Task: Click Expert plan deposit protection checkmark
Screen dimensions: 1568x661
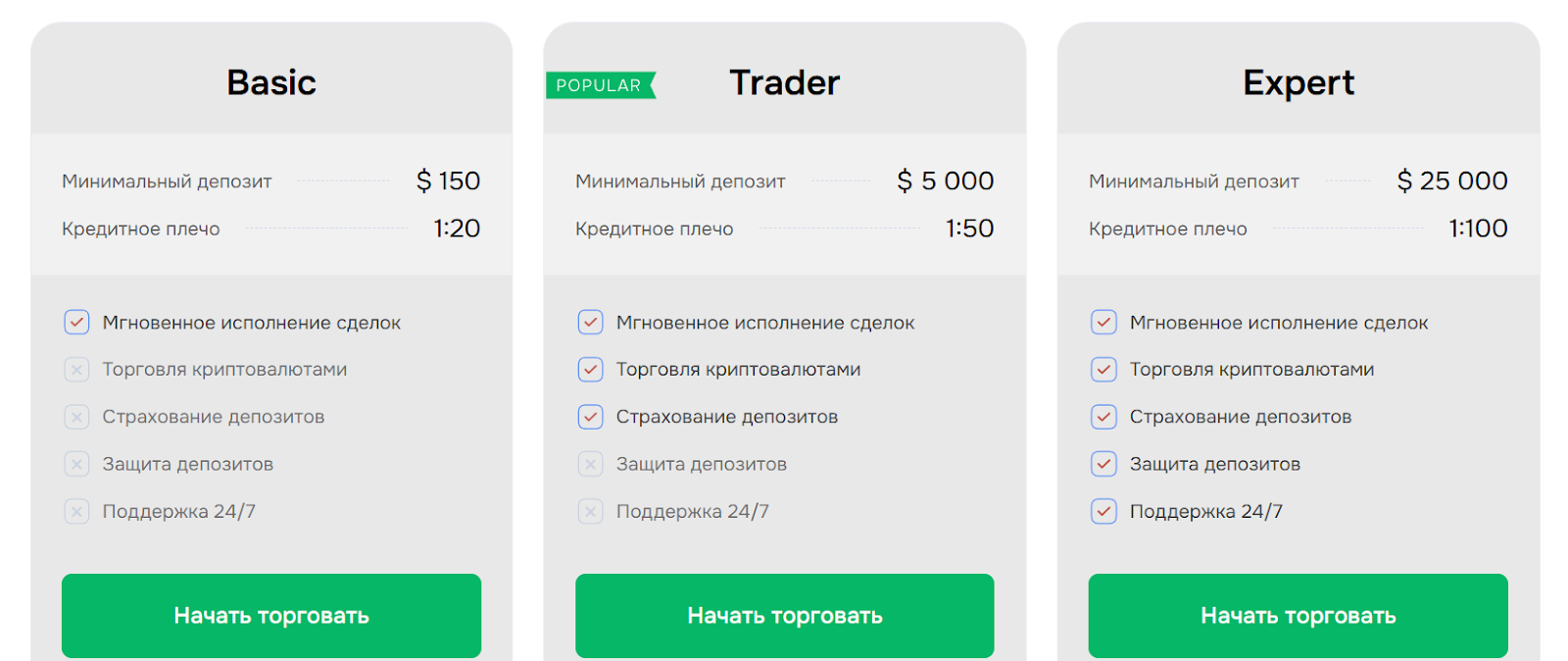Action: pyautogui.click(x=1103, y=464)
